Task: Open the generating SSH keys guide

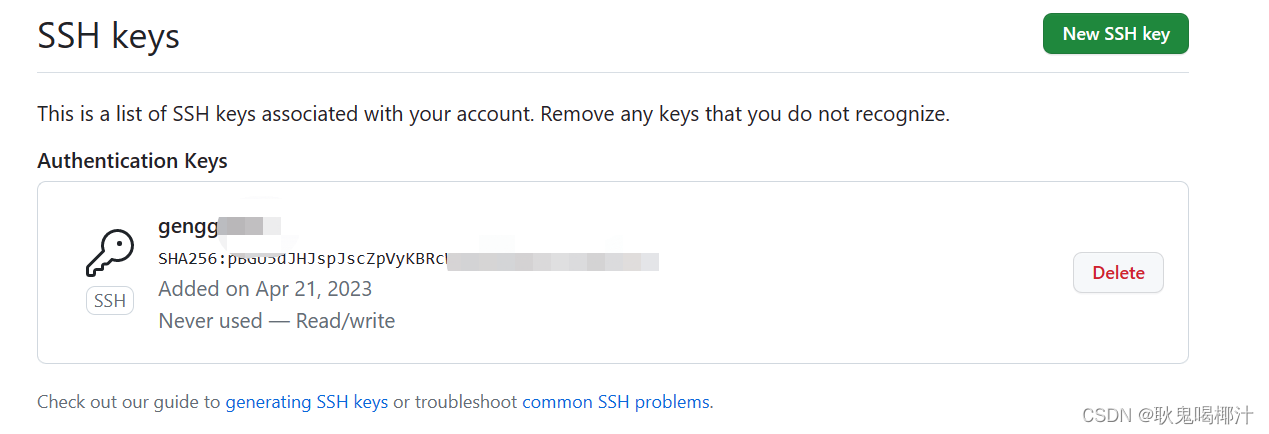Action: point(307,402)
